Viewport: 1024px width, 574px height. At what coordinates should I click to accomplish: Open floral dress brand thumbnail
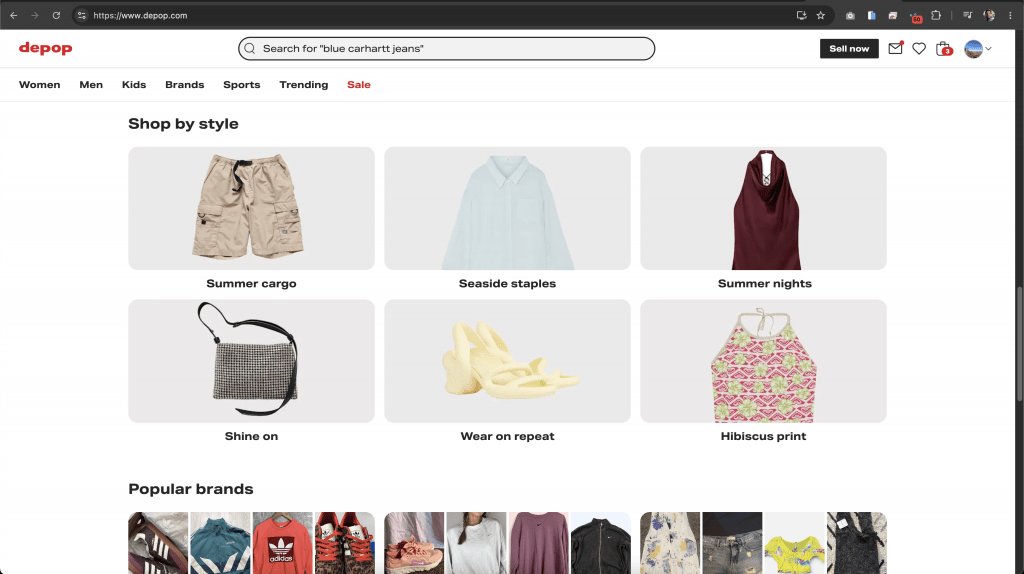[670, 543]
